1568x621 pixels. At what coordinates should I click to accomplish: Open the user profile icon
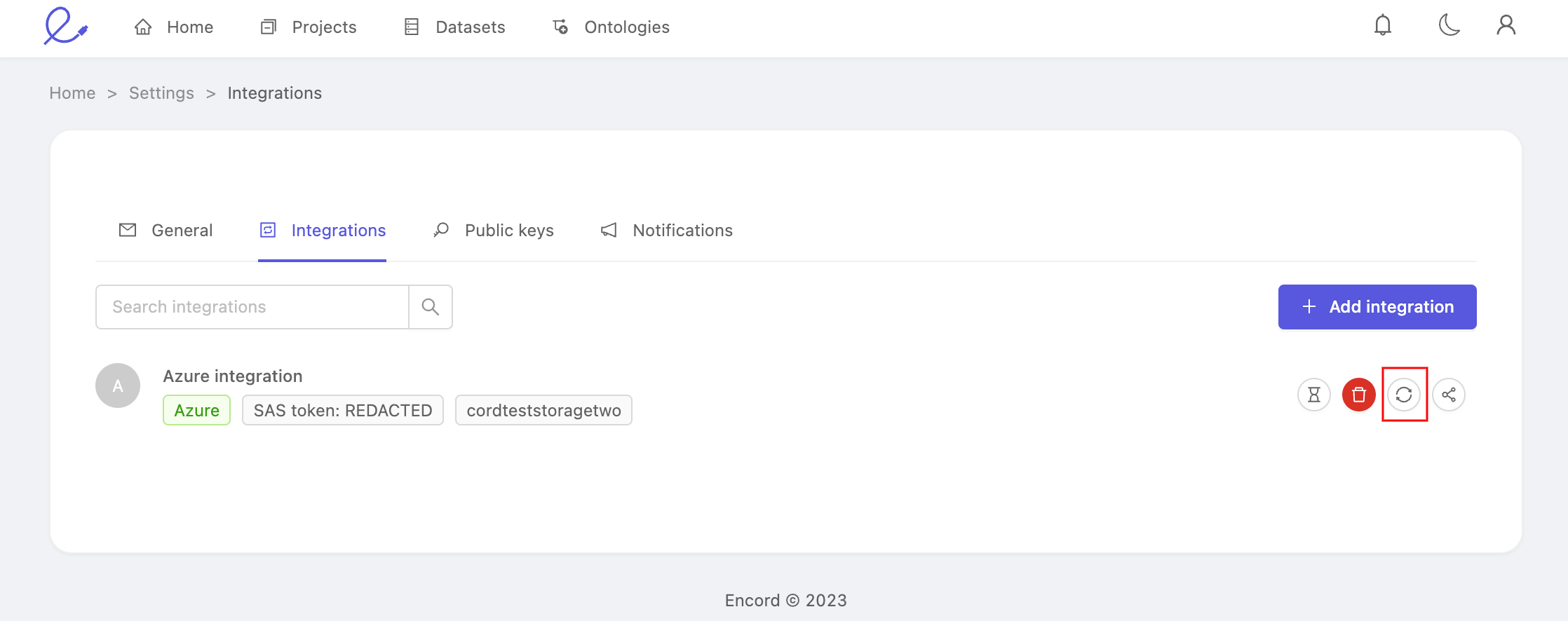(x=1506, y=26)
